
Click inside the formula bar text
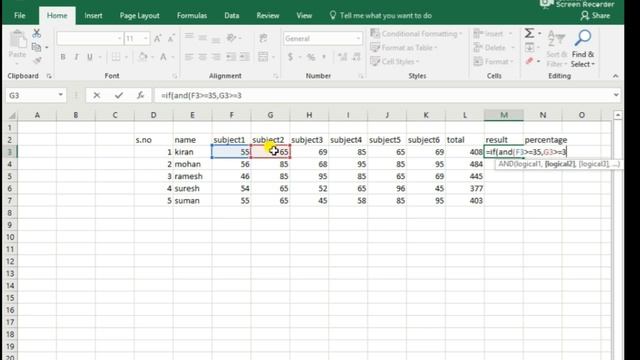point(201,96)
